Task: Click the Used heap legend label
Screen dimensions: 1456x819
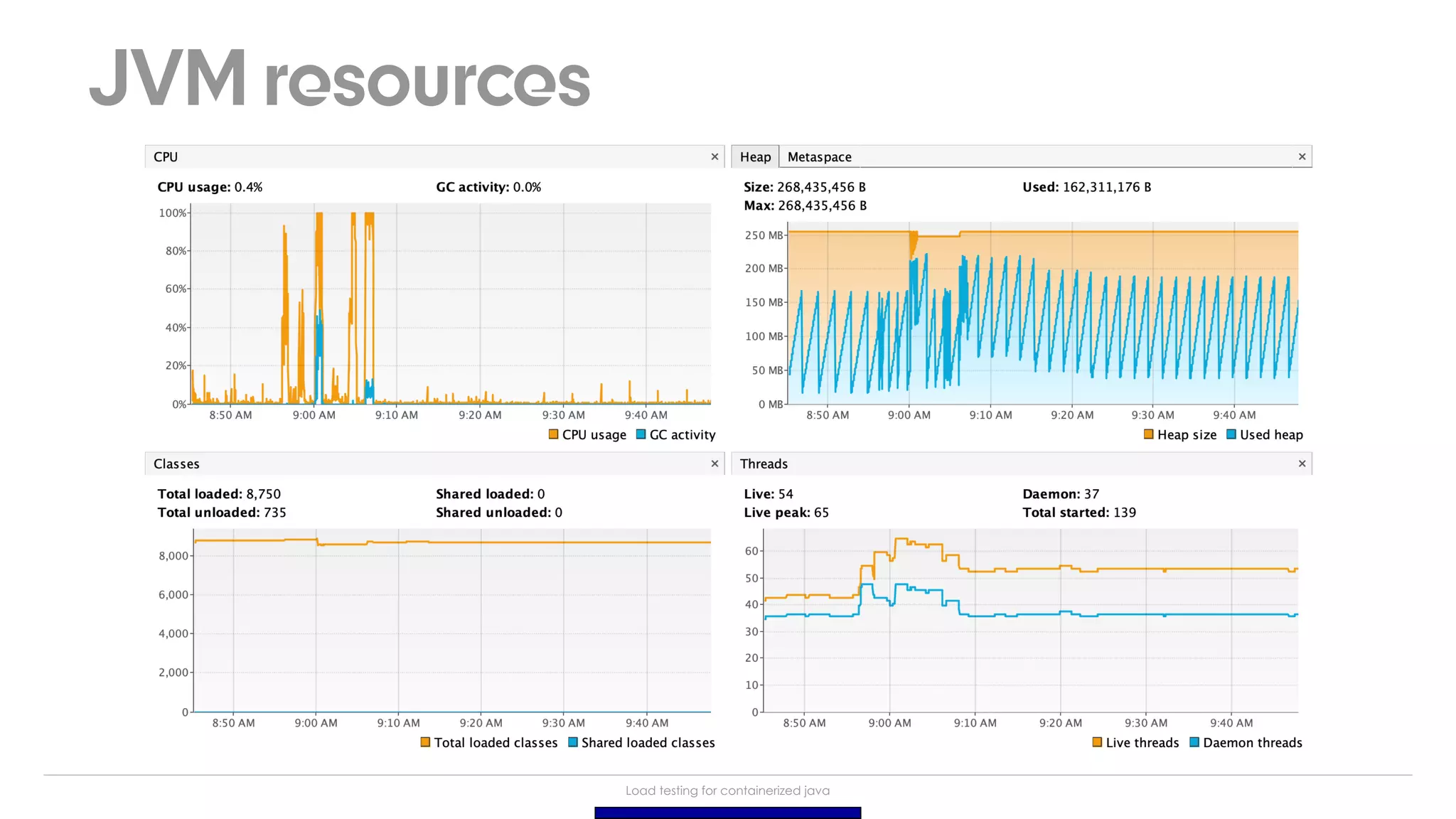Action: click(x=1271, y=434)
